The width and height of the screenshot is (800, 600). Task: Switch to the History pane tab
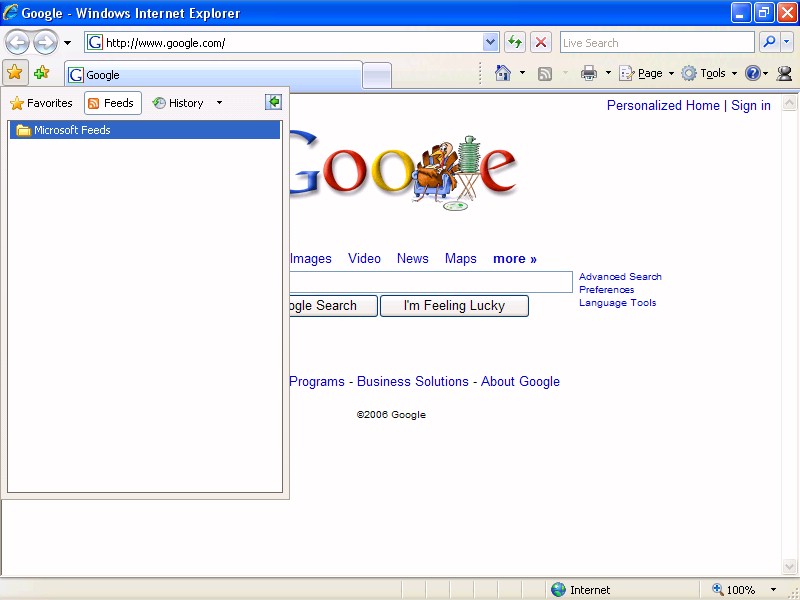coord(179,103)
